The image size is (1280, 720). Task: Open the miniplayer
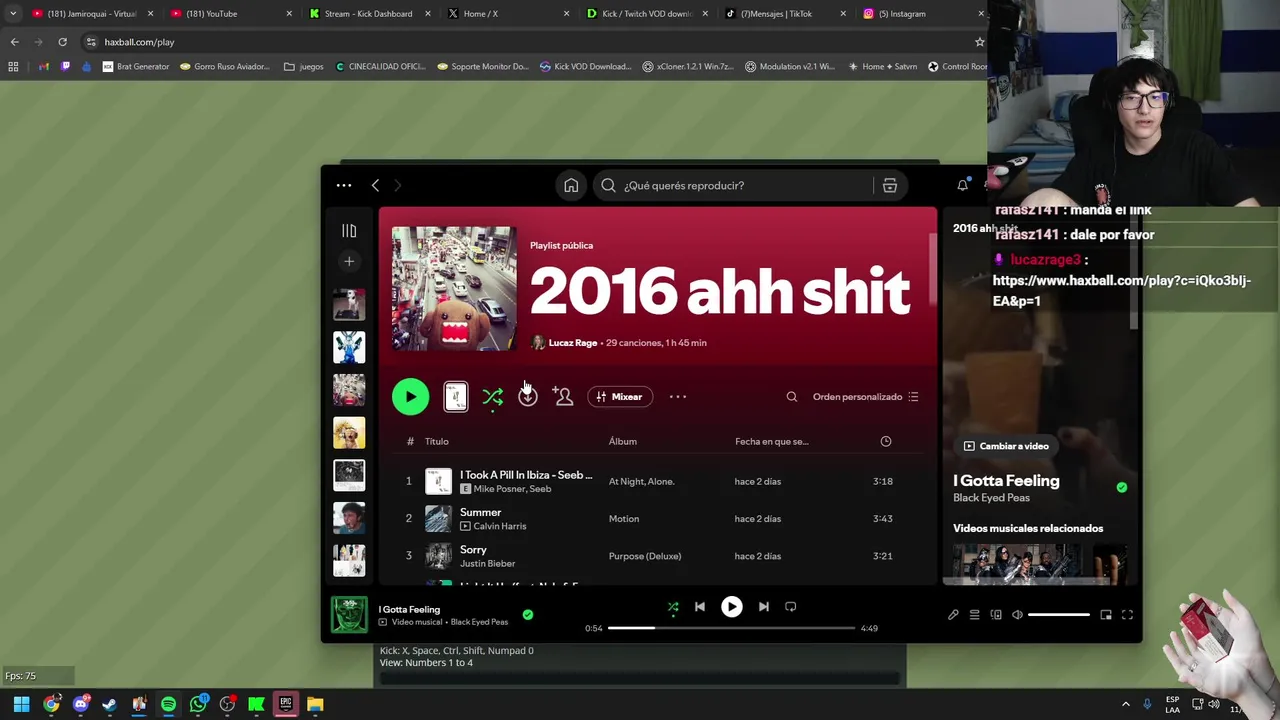[x=1106, y=615]
